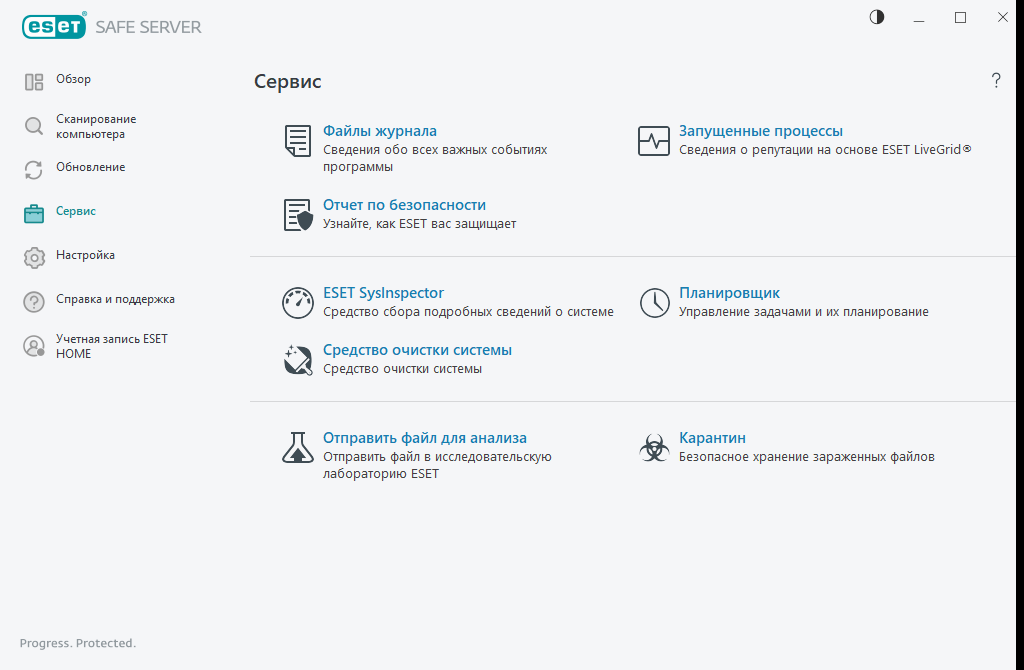Click the log files document icon
The image size is (1024, 670).
point(297,141)
